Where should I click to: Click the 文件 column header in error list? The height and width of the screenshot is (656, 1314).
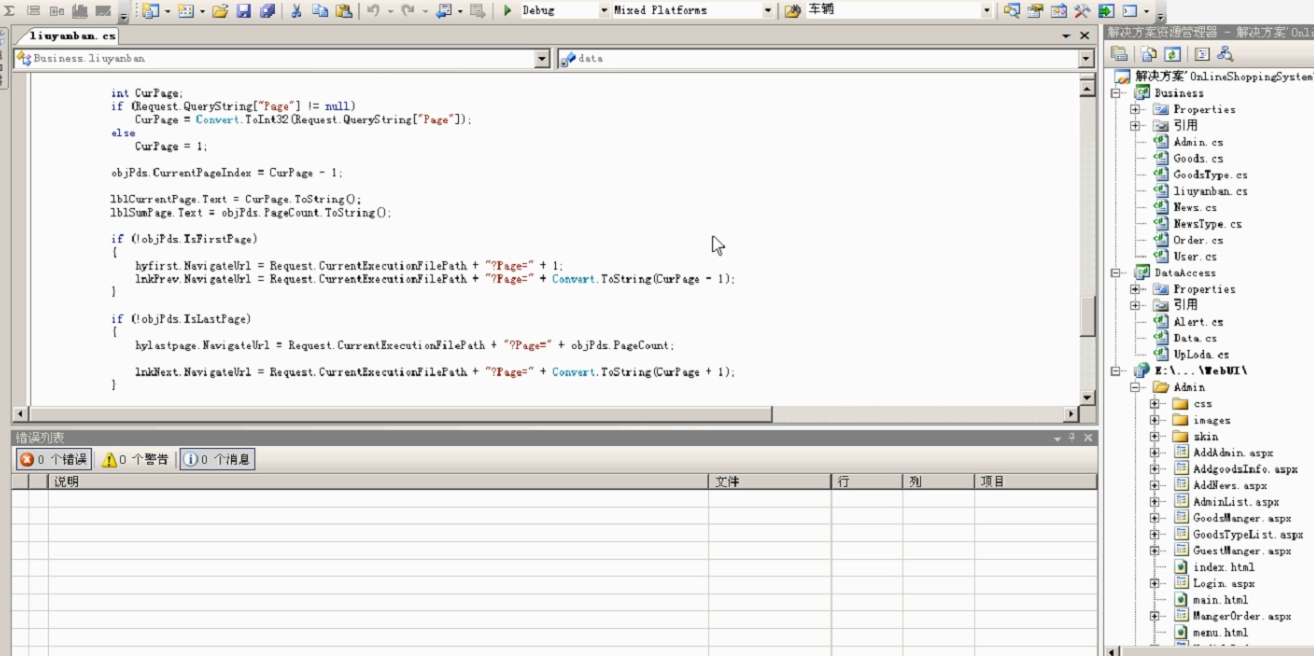769,482
